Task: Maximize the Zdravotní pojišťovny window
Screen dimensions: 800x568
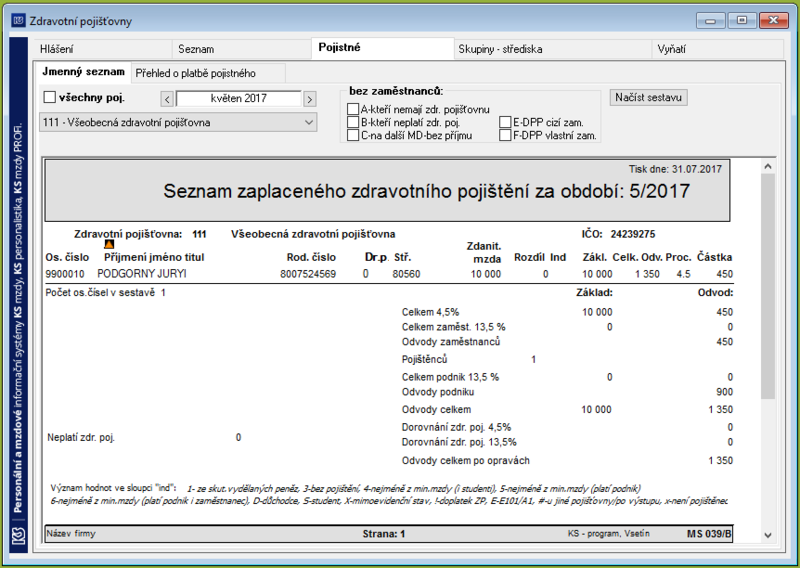Action: (742, 20)
